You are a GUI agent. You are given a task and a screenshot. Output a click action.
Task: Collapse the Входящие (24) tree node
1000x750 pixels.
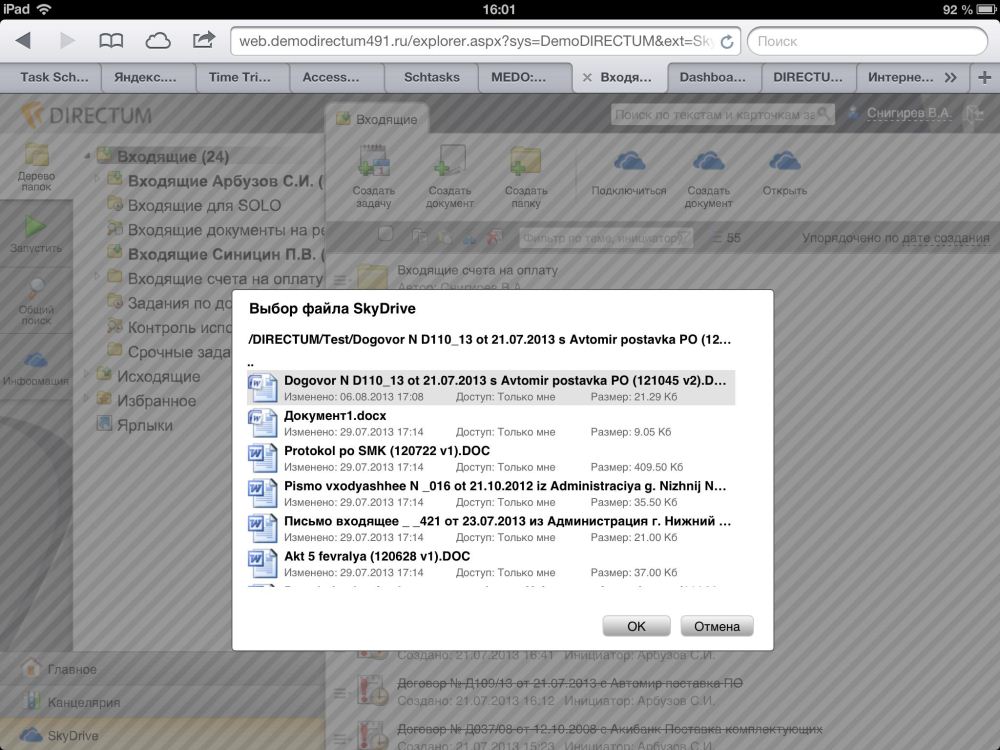point(87,156)
